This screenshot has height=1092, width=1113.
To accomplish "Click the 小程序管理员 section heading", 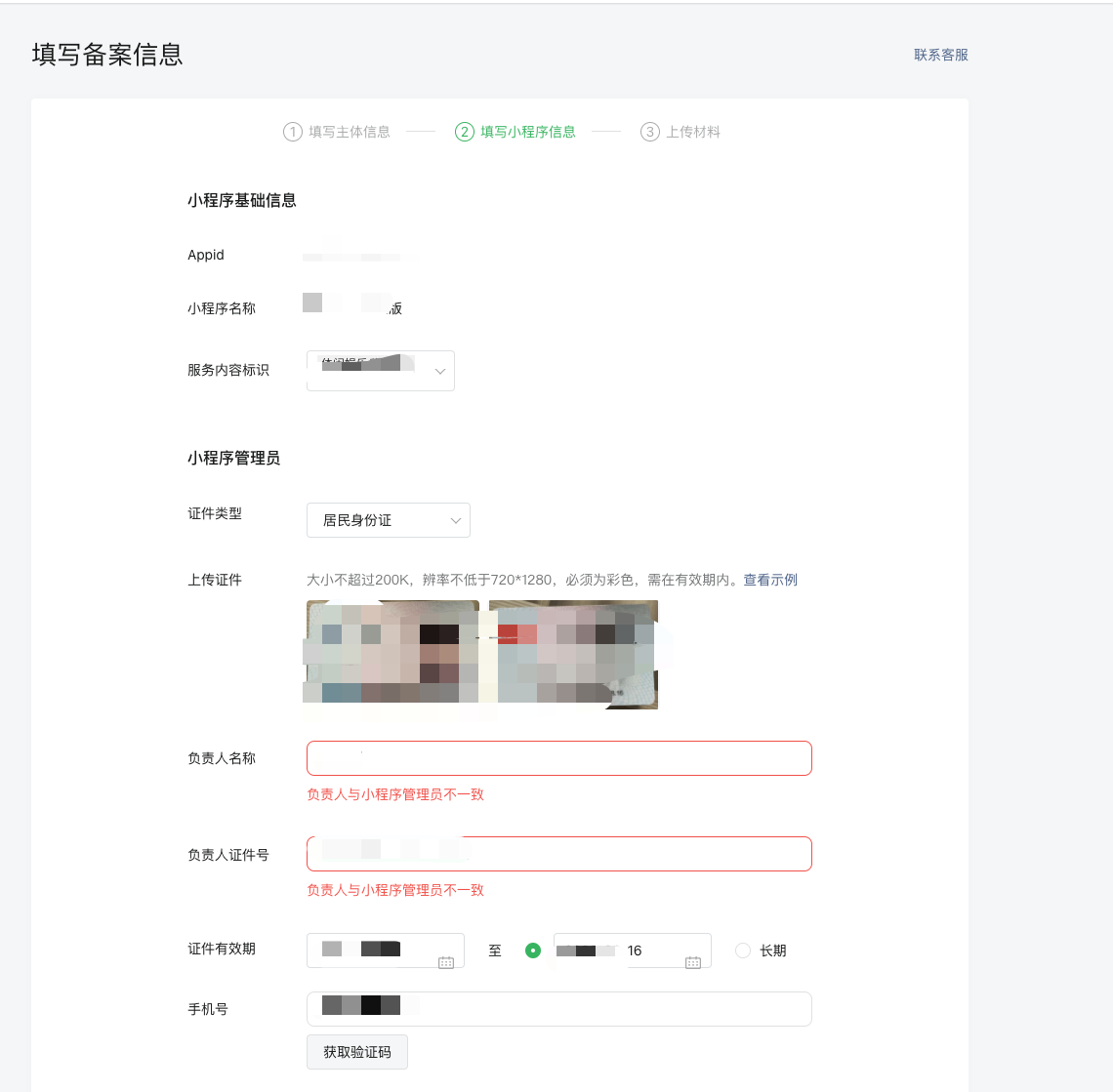I will 233,459.
